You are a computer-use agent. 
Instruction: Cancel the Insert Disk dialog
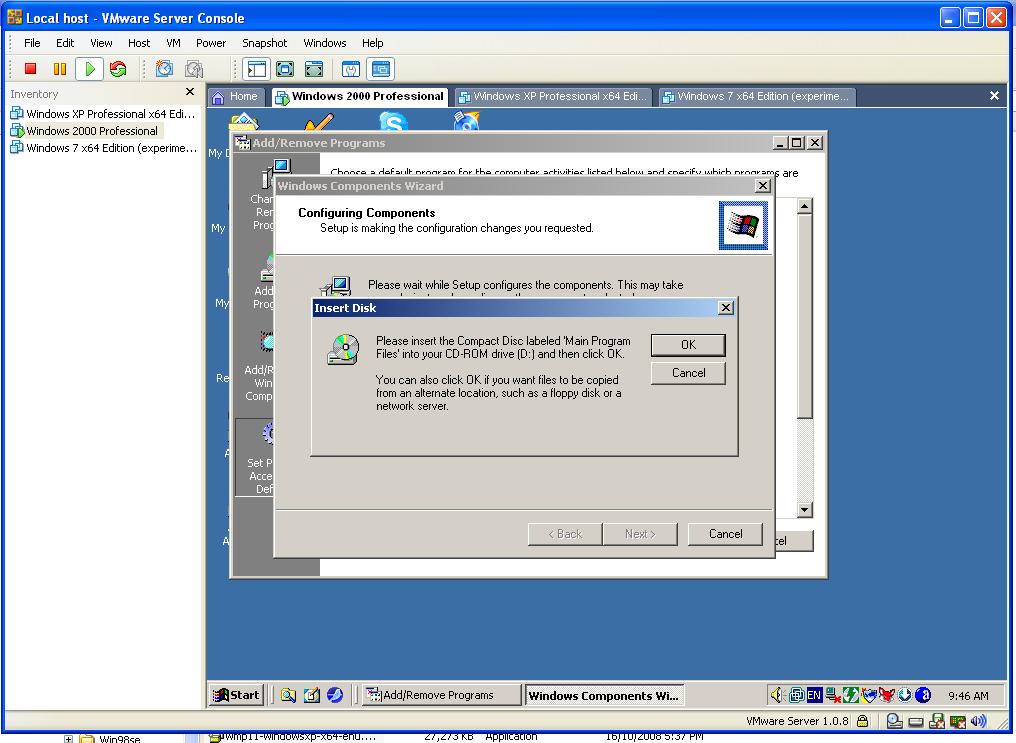pyautogui.click(x=688, y=373)
